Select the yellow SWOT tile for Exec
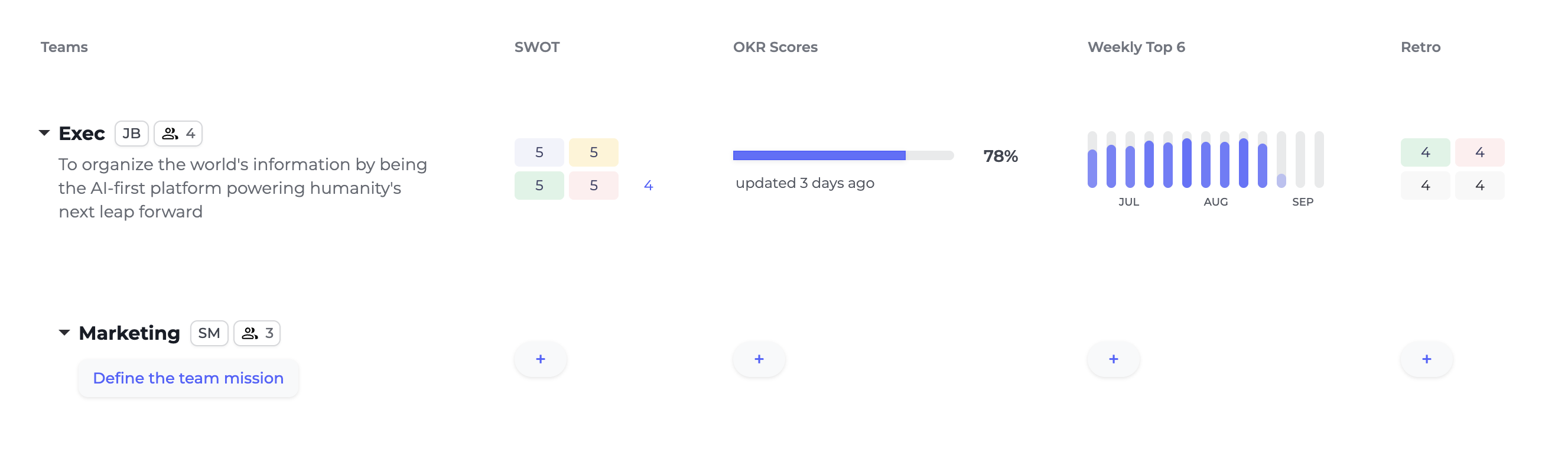1568x468 pixels. tap(593, 152)
